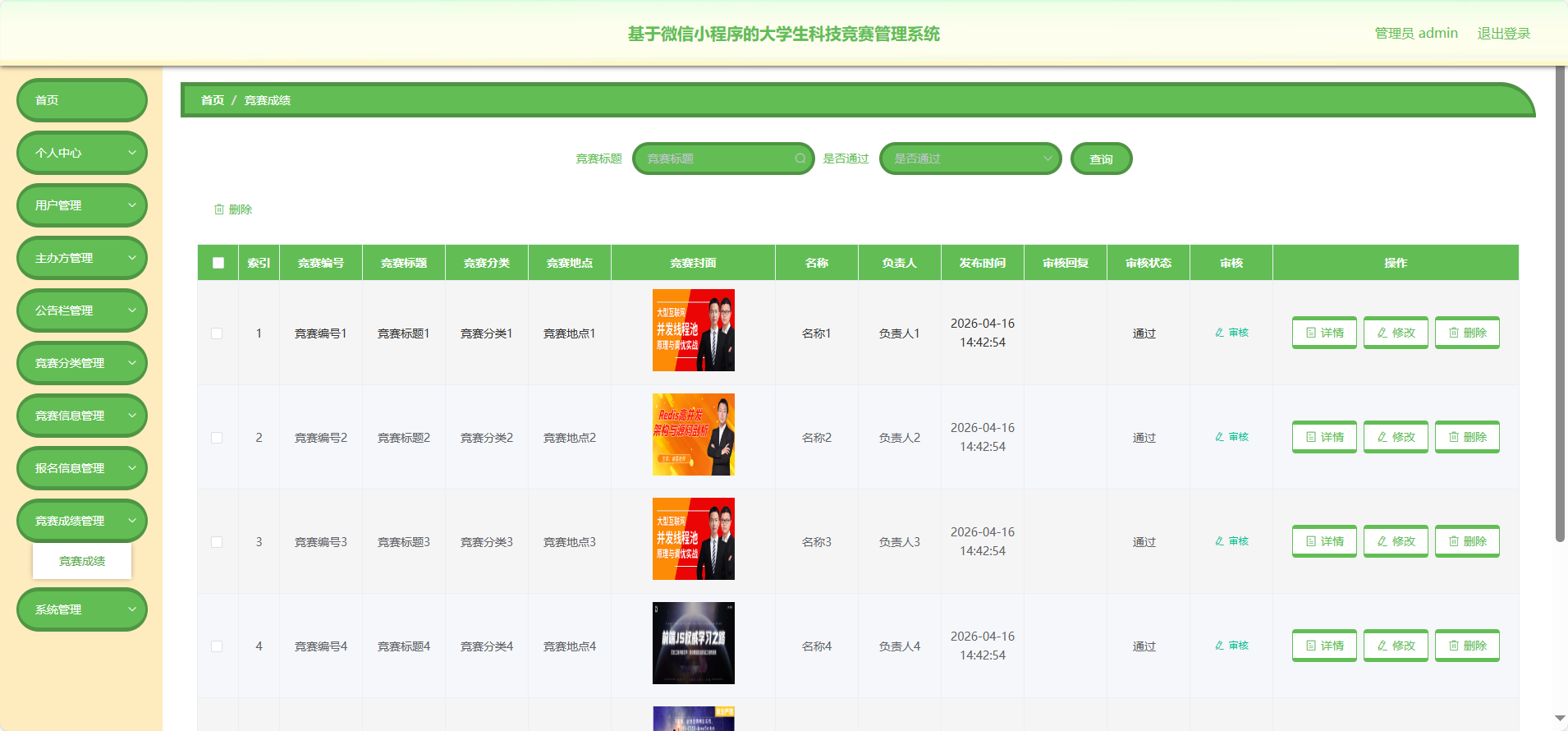Expand 竞赛分类管理 sidebar menu
The width and height of the screenshot is (1568, 731).
coord(82,363)
